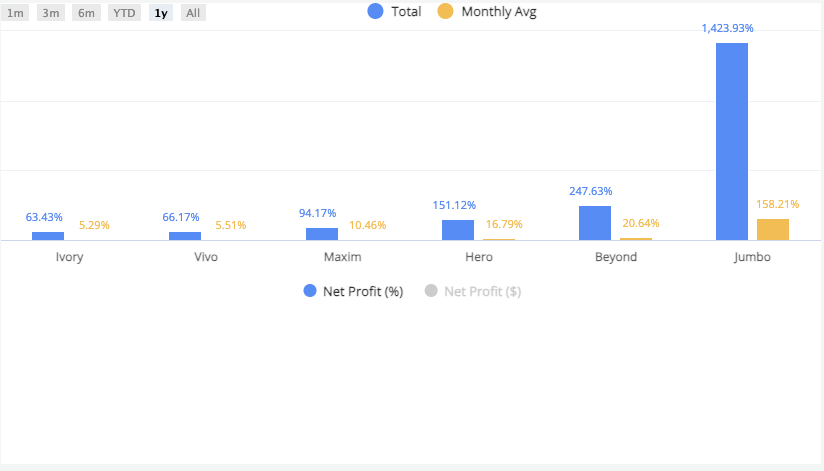Select the 1m time range button
The height and width of the screenshot is (471, 824).
[16, 13]
